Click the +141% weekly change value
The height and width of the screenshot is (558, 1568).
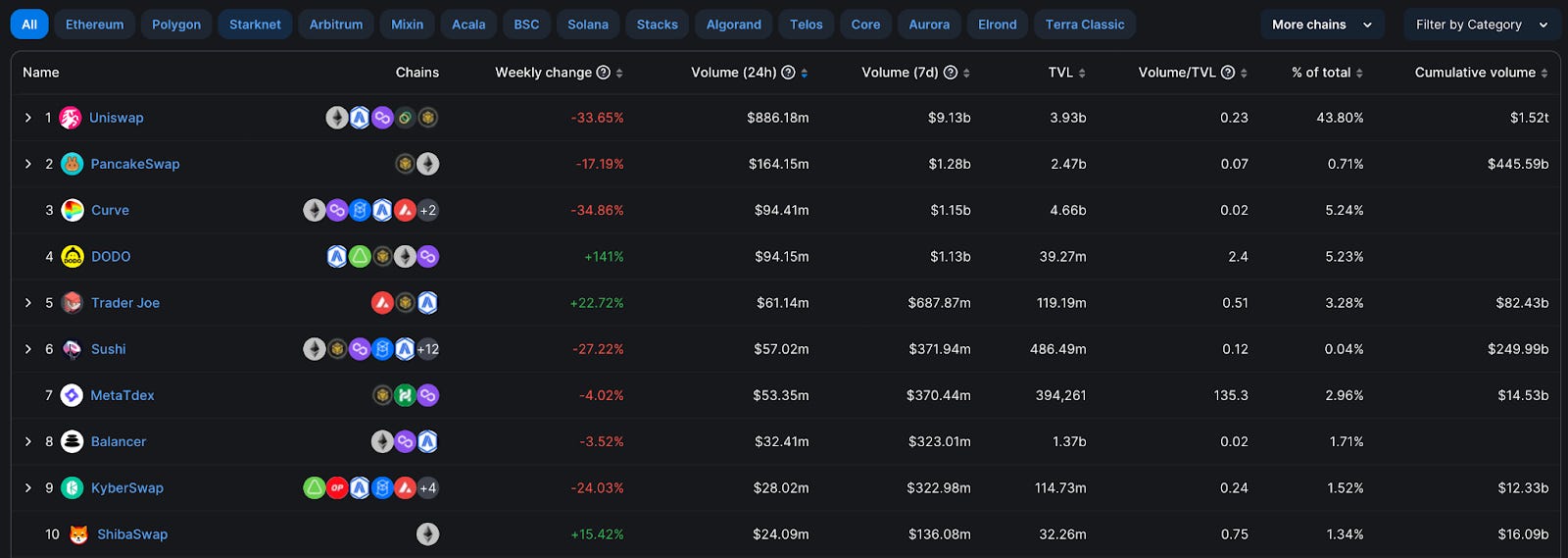point(604,256)
